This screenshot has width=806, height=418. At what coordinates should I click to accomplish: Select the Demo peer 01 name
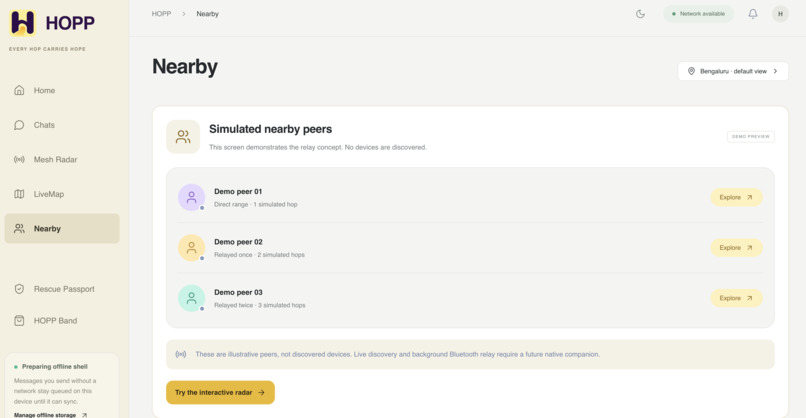238,191
